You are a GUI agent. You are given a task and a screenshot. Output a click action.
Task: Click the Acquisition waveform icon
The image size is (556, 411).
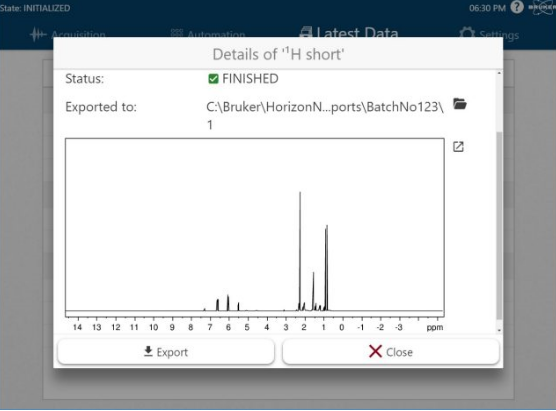[38, 35]
